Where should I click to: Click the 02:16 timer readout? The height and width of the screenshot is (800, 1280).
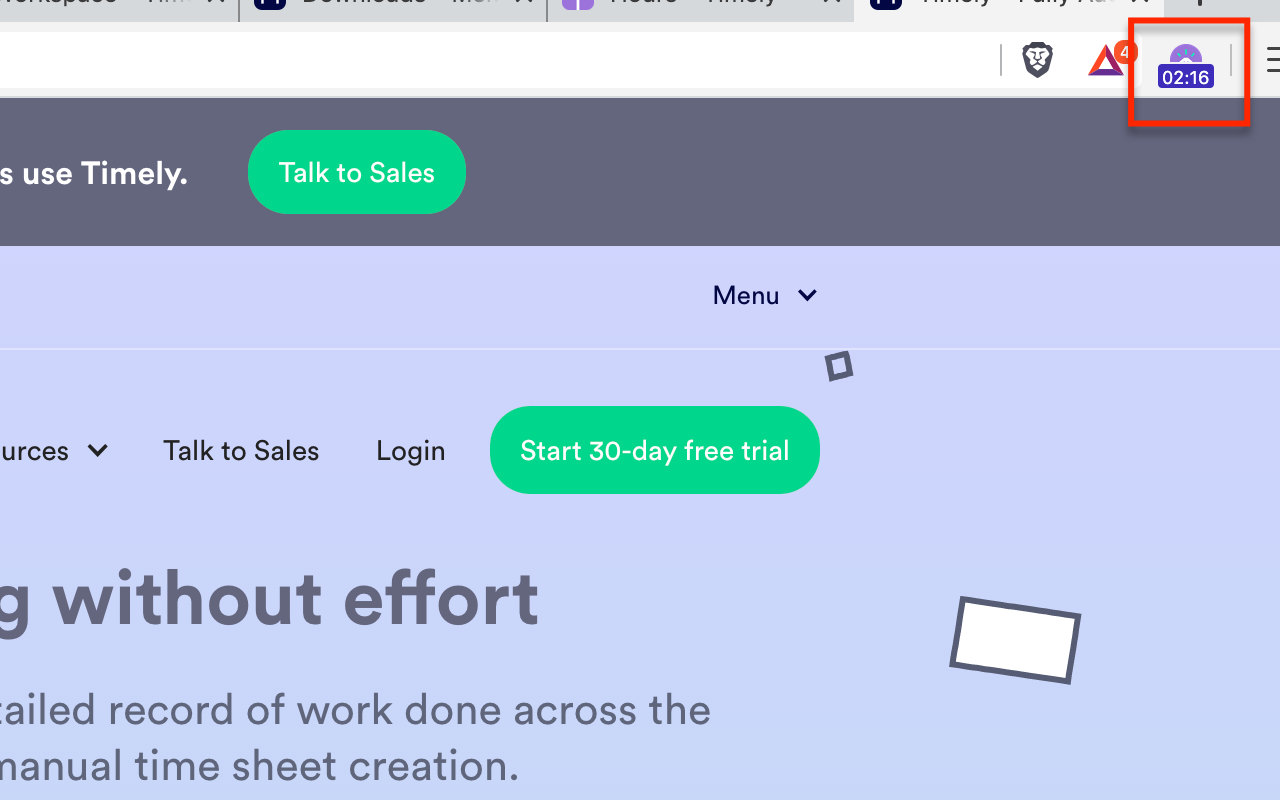(x=1185, y=77)
